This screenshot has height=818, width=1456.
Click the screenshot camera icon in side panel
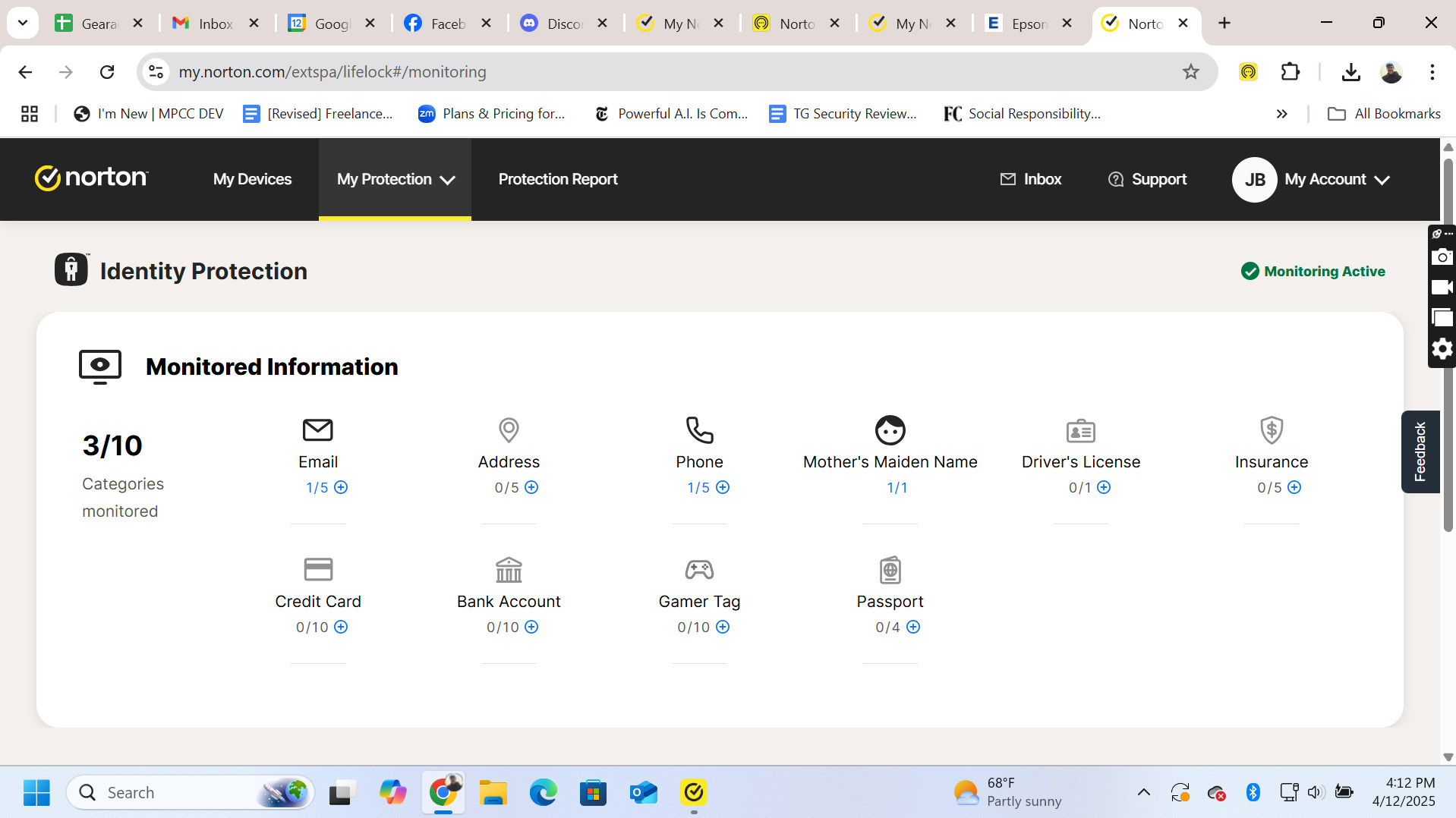point(1442,257)
